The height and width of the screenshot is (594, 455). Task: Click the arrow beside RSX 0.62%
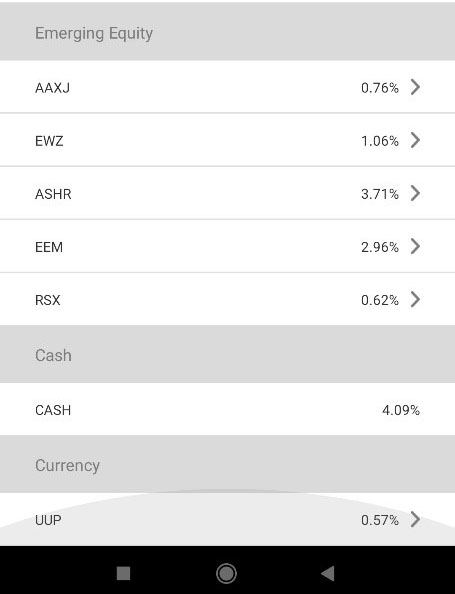pyautogui.click(x=416, y=299)
